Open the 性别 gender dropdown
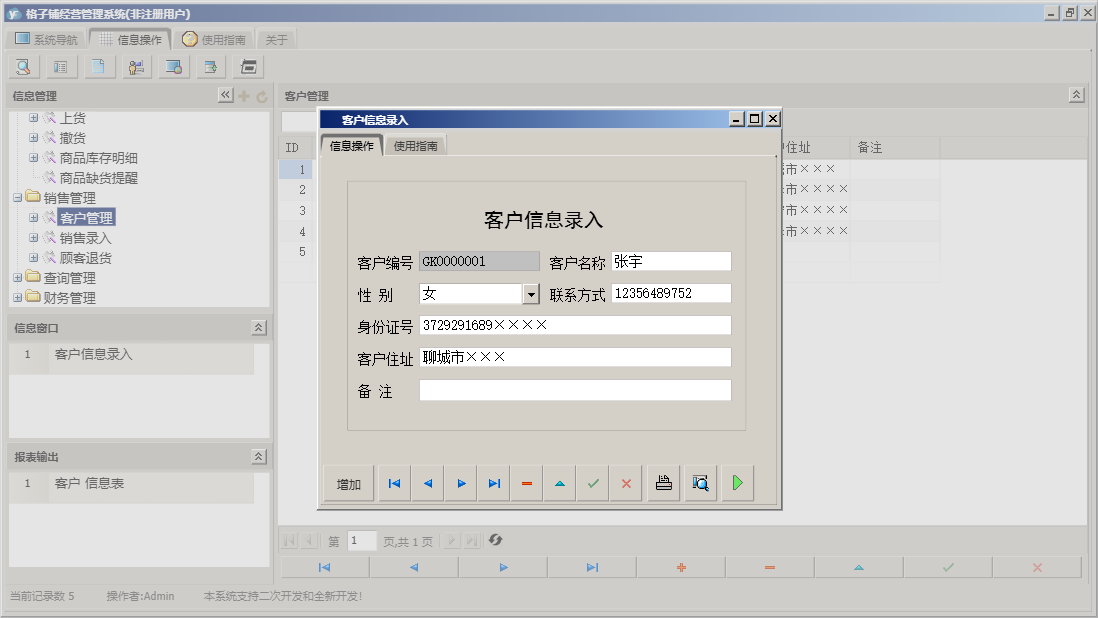 coord(531,293)
